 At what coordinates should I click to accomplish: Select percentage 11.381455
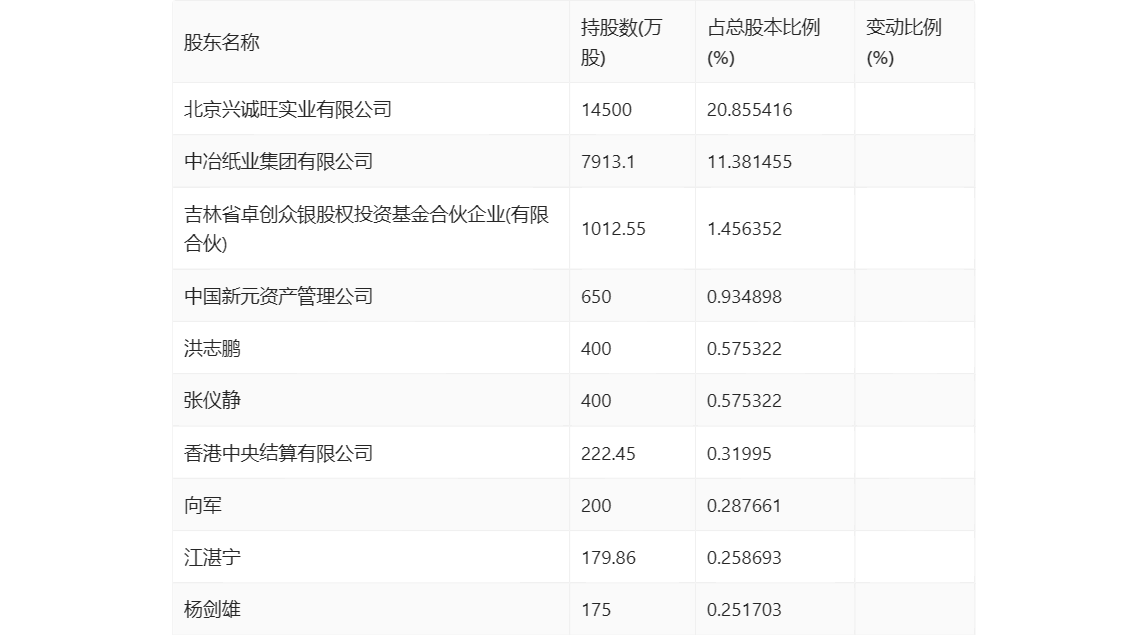pyautogui.click(x=749, y=162)
